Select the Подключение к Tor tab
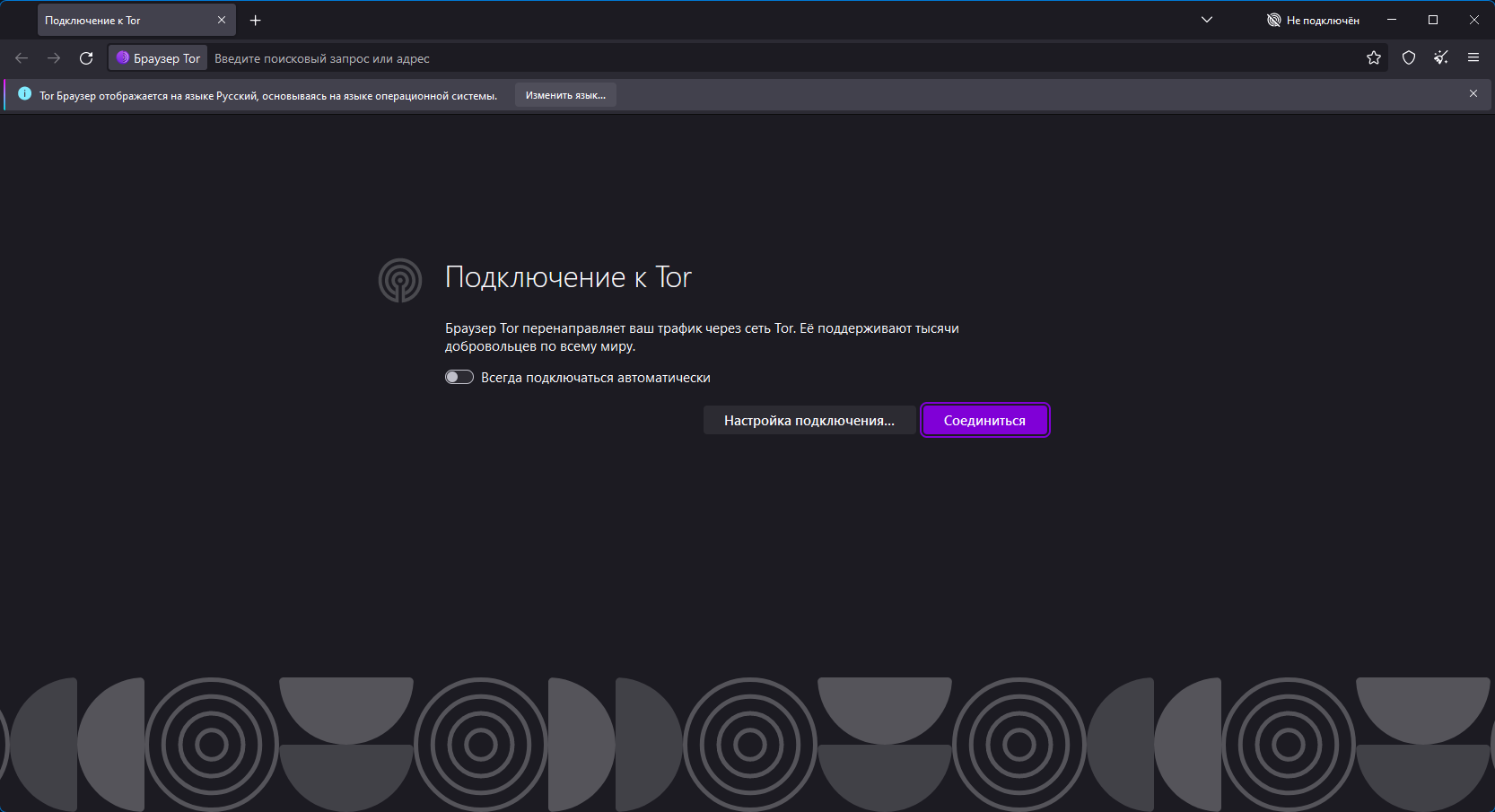The height and width of the screenshot is (812, 1495). [126, 20]
